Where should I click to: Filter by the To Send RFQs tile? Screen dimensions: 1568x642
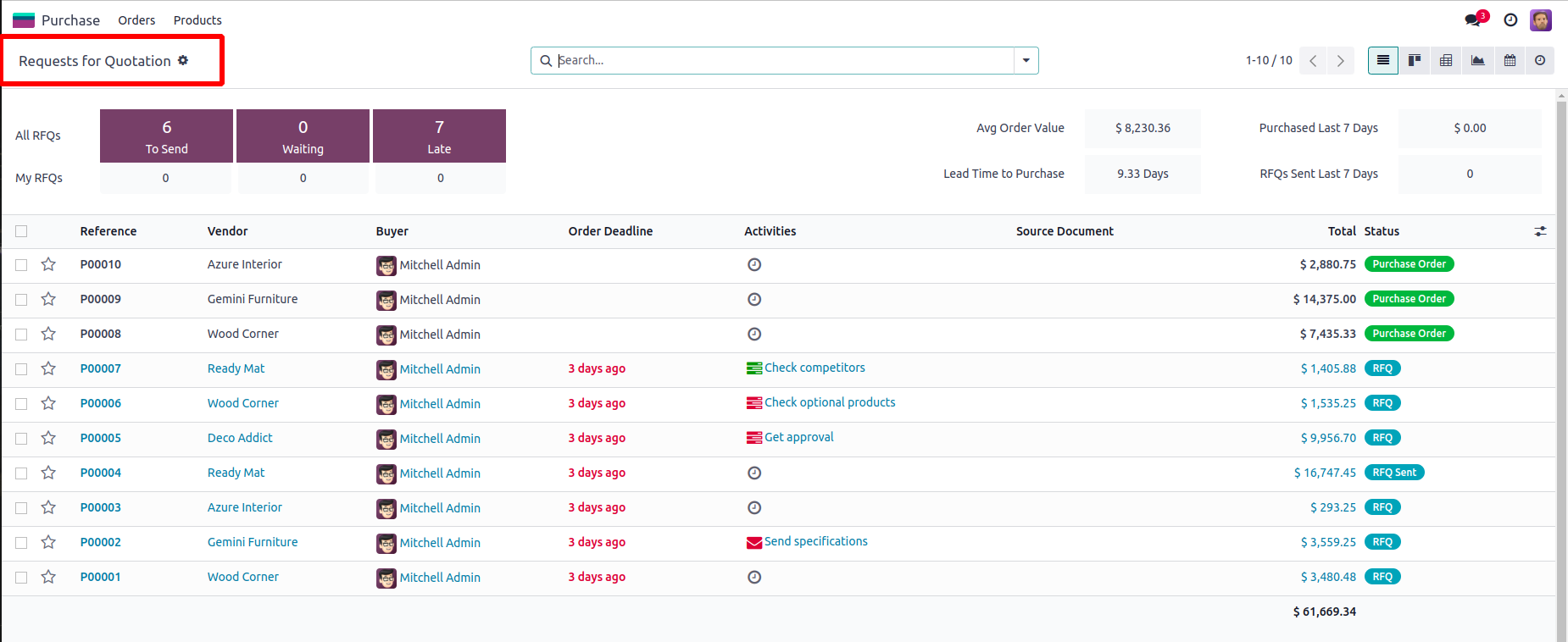[x=166, y=136]
